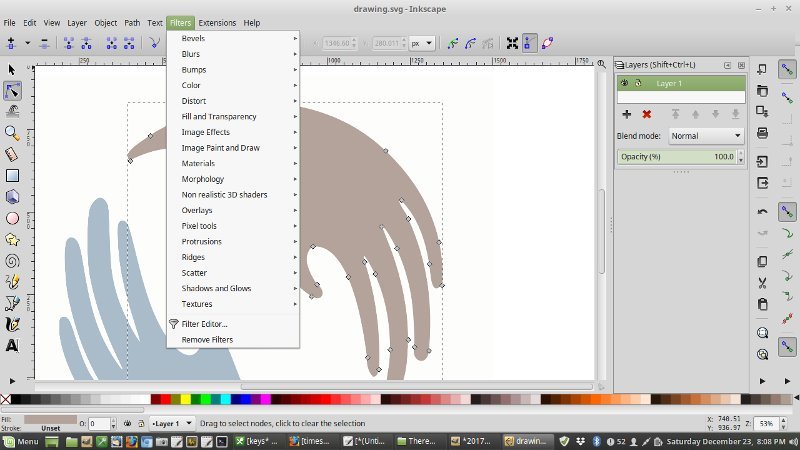Open the Path menu
The width and height of the screenshot is (800, 450).
click(132, 23)
